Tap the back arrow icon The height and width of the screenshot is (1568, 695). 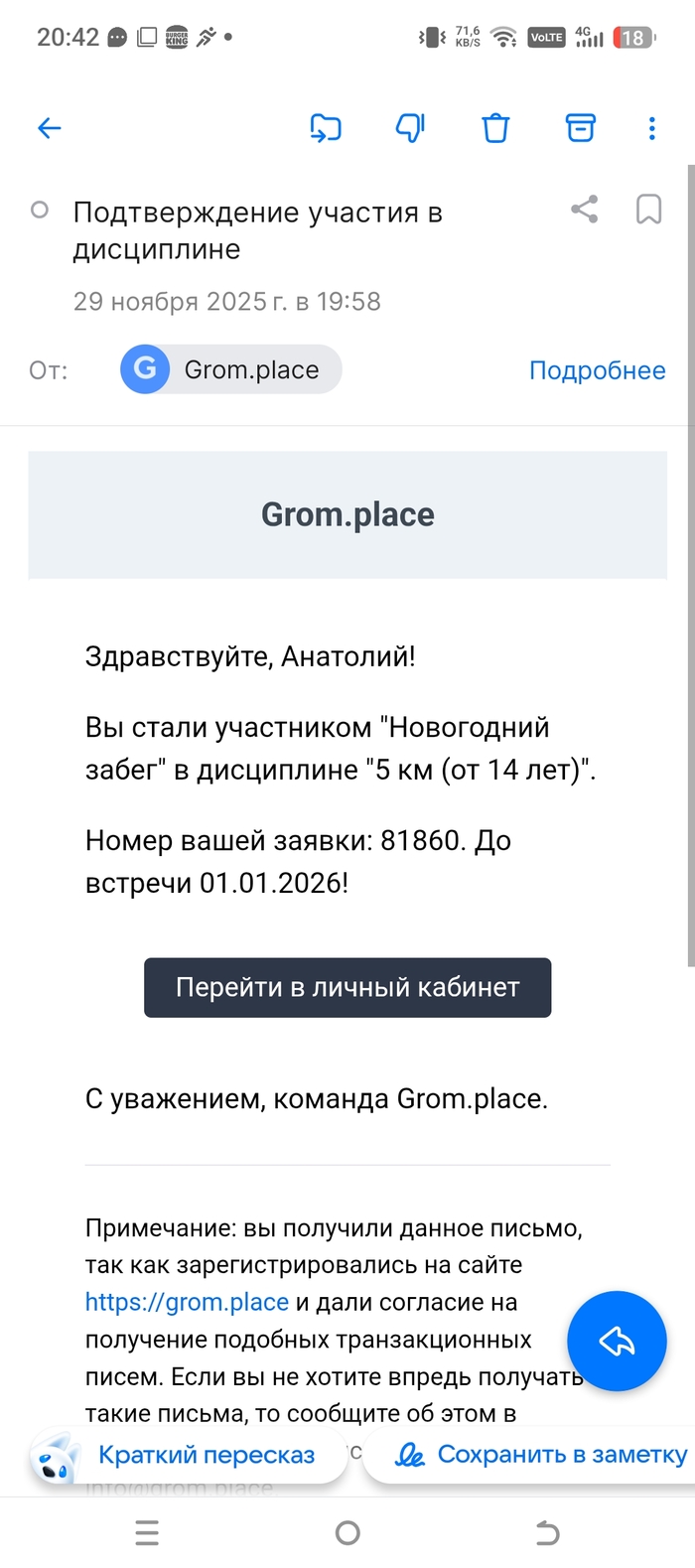coord(49,128)
